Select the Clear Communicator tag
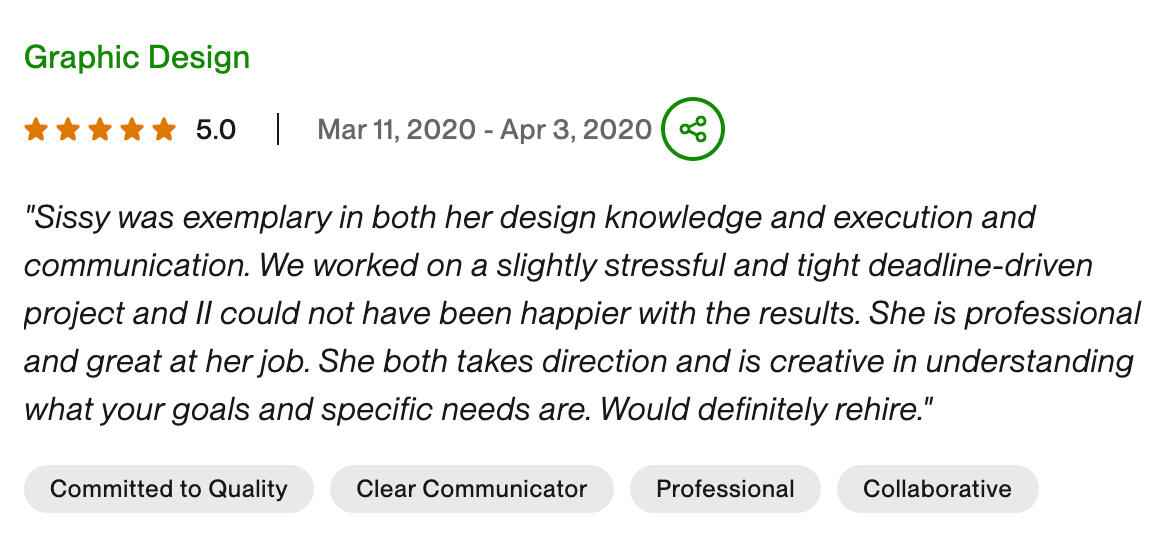 pos(472,489)
